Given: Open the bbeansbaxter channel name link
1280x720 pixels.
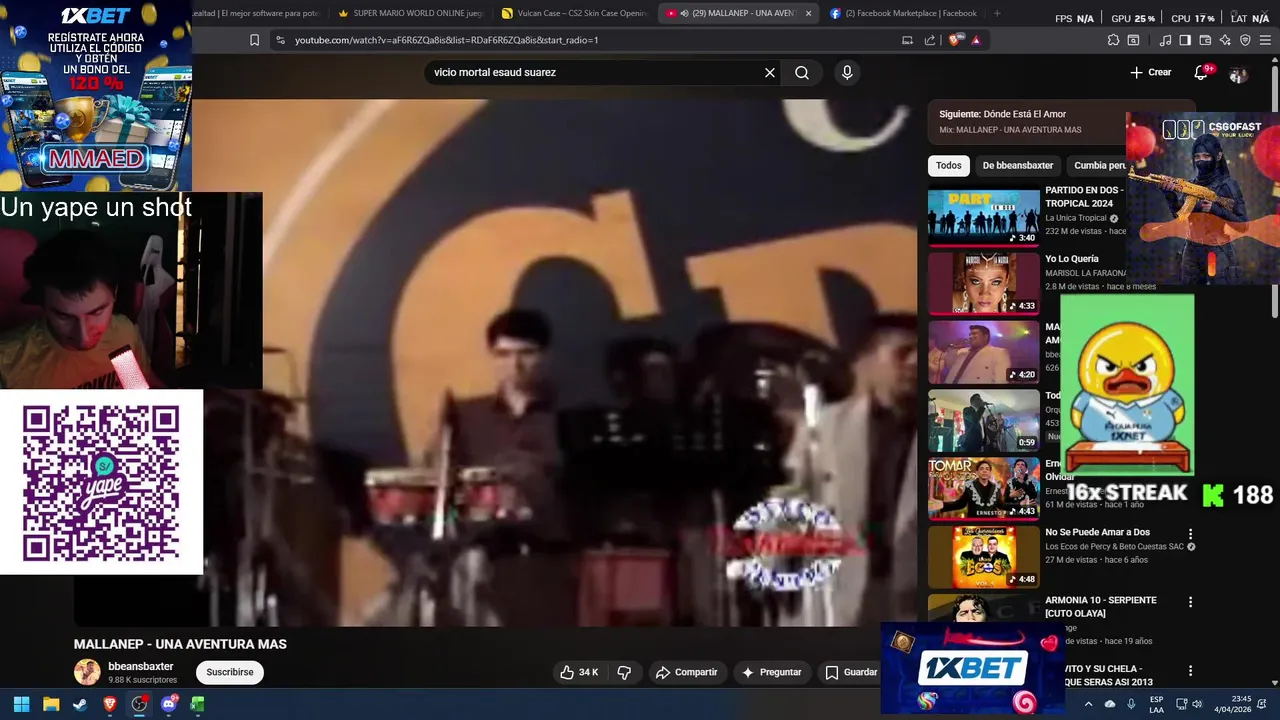Looking at the screenshot, I should (141, 666).
